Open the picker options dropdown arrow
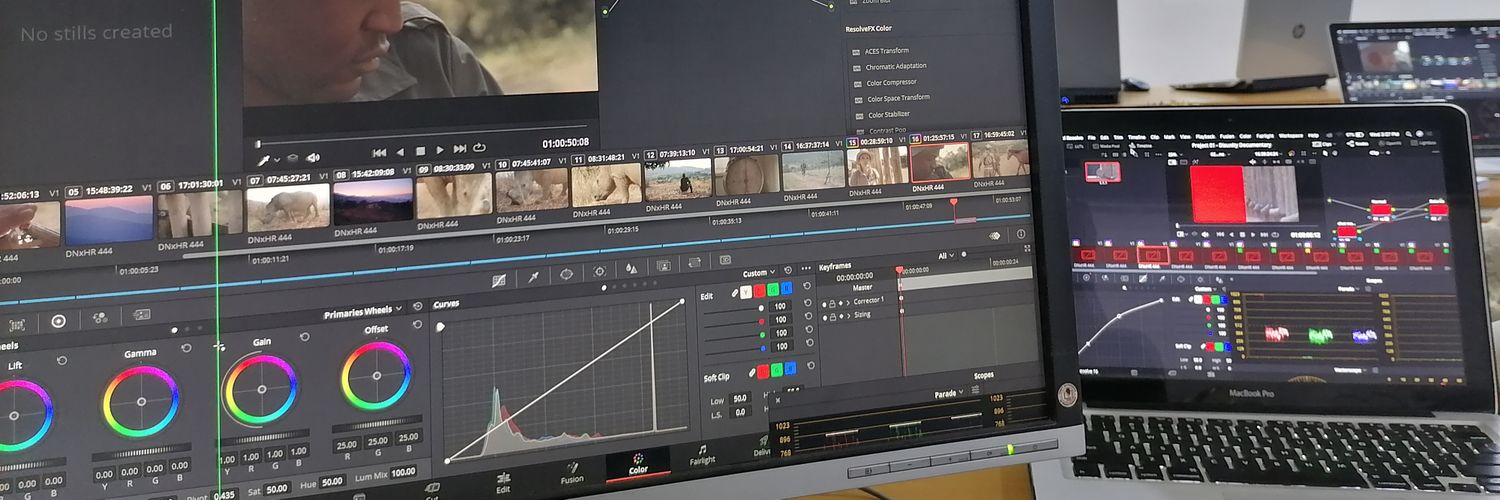1500x500 pixels. click(x=277, y=160)
